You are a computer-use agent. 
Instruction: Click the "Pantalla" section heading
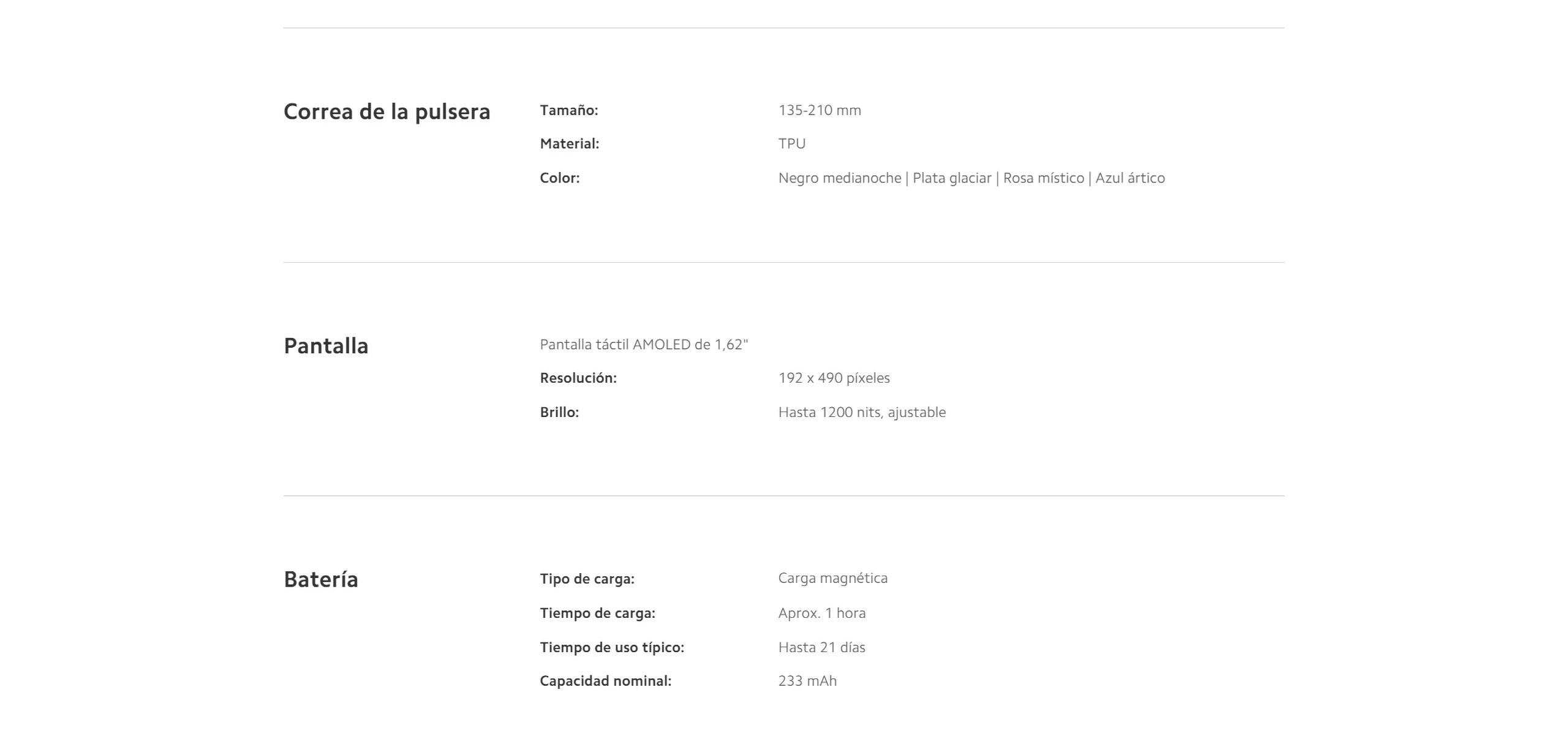click(x=326, y=346)
